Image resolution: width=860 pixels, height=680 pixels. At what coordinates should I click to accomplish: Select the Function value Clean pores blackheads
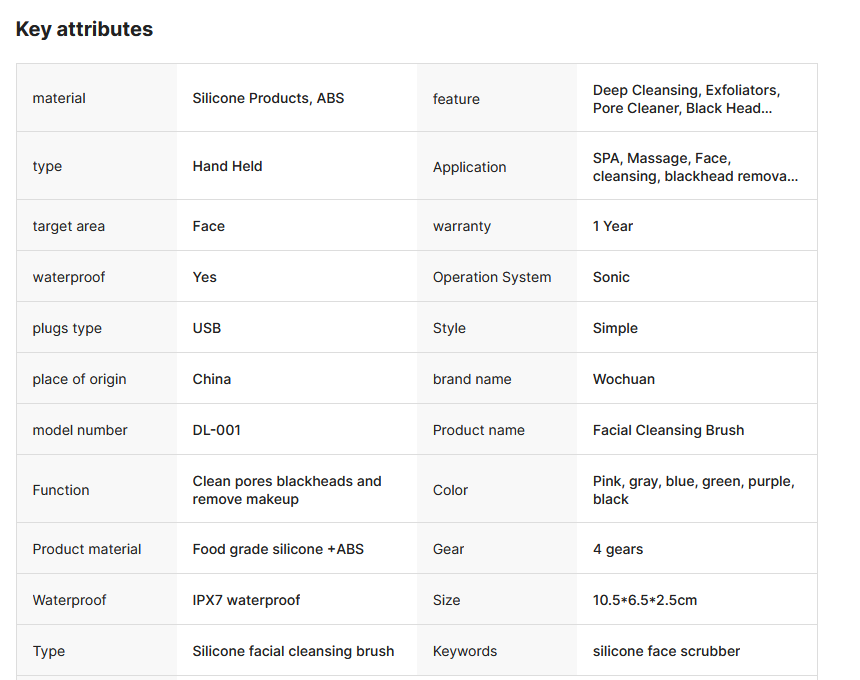coord(287,490)
